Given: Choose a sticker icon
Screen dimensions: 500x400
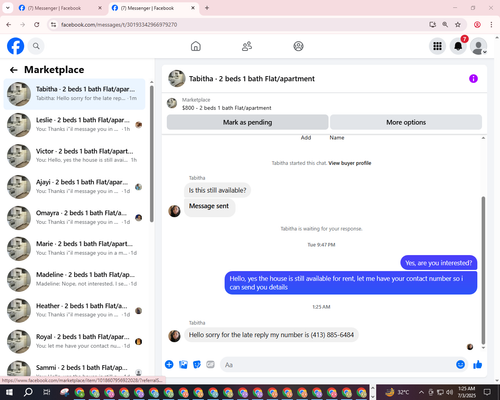Looking at the screenshot, I should (197, 364).
